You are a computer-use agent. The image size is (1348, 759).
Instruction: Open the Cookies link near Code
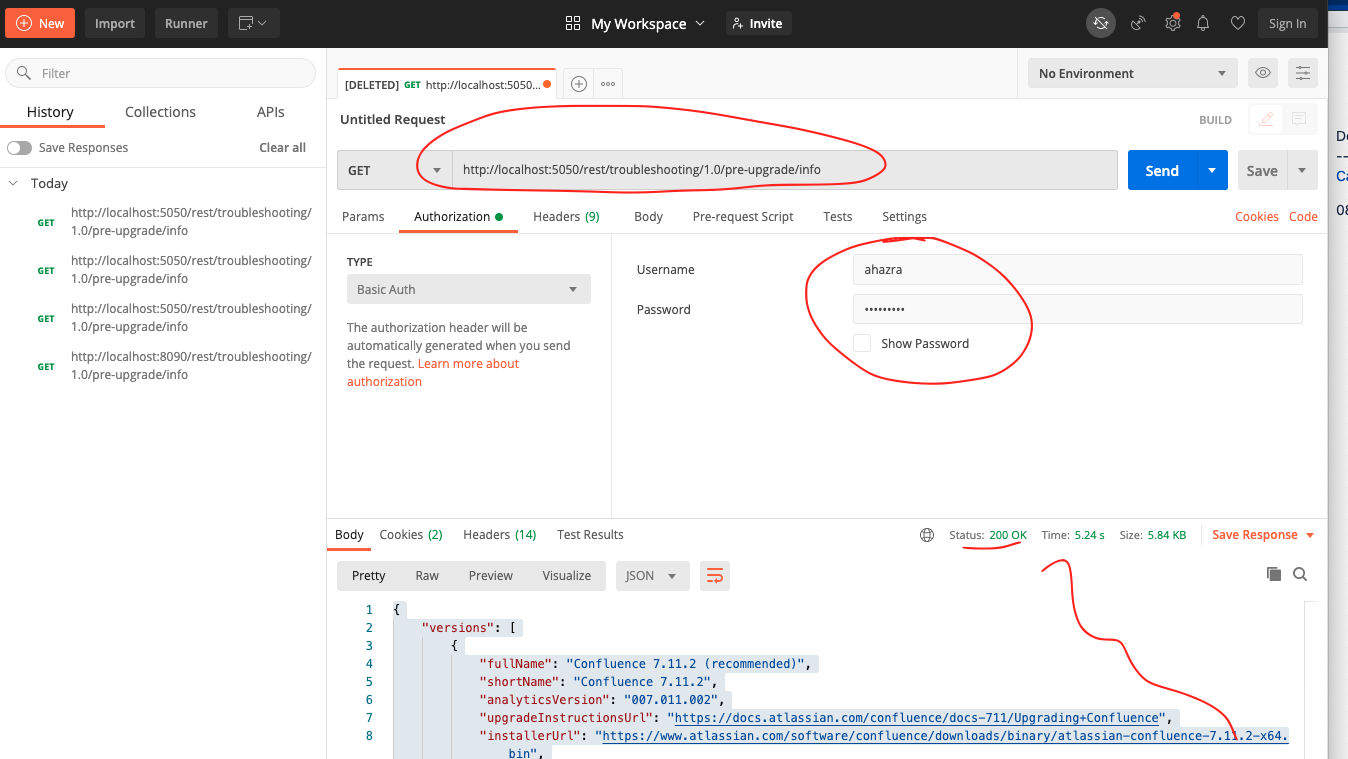point(1257,216)
